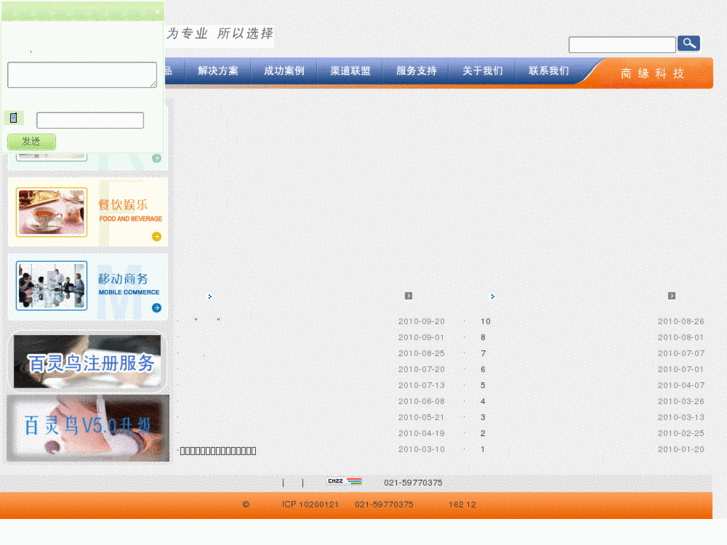Select the news row dated 2010-05-21
This screenshot has height=545, width=727.
click(x=311, y=417)
